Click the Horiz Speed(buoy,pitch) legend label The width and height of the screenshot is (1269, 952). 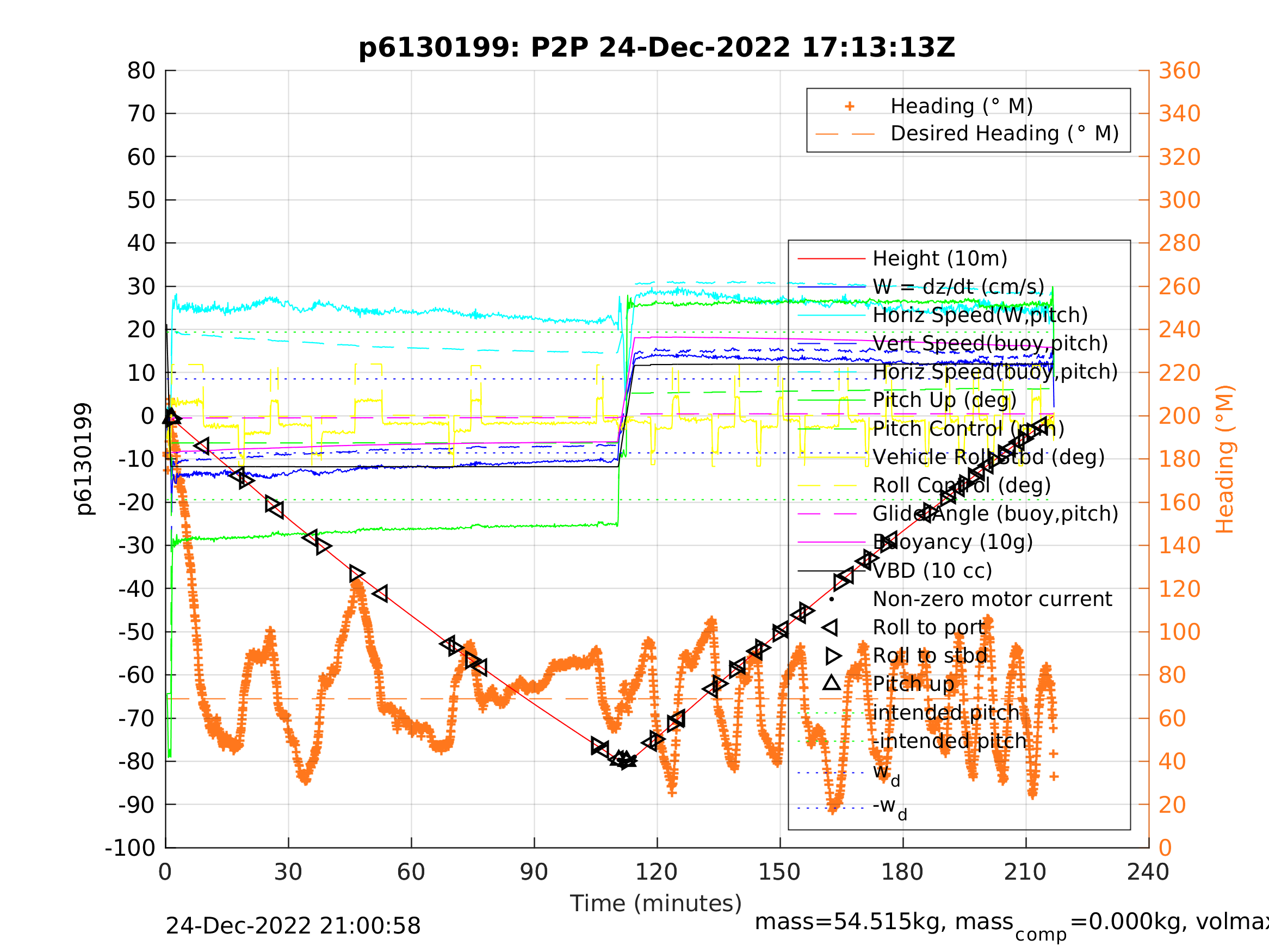[x=995, y=372]
